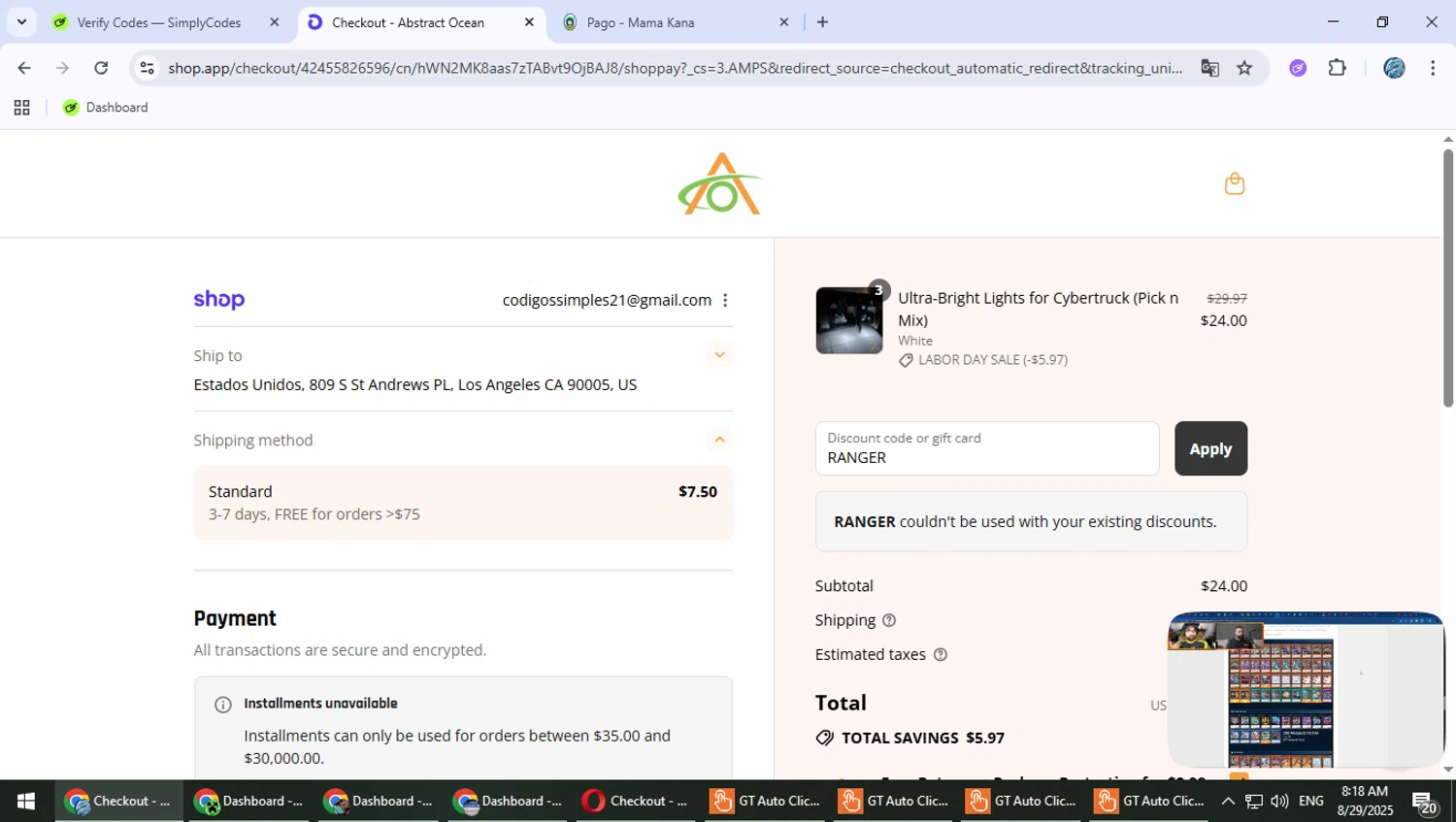Open account options three-dot menu

pyautogui.click(x=725, y=300)
